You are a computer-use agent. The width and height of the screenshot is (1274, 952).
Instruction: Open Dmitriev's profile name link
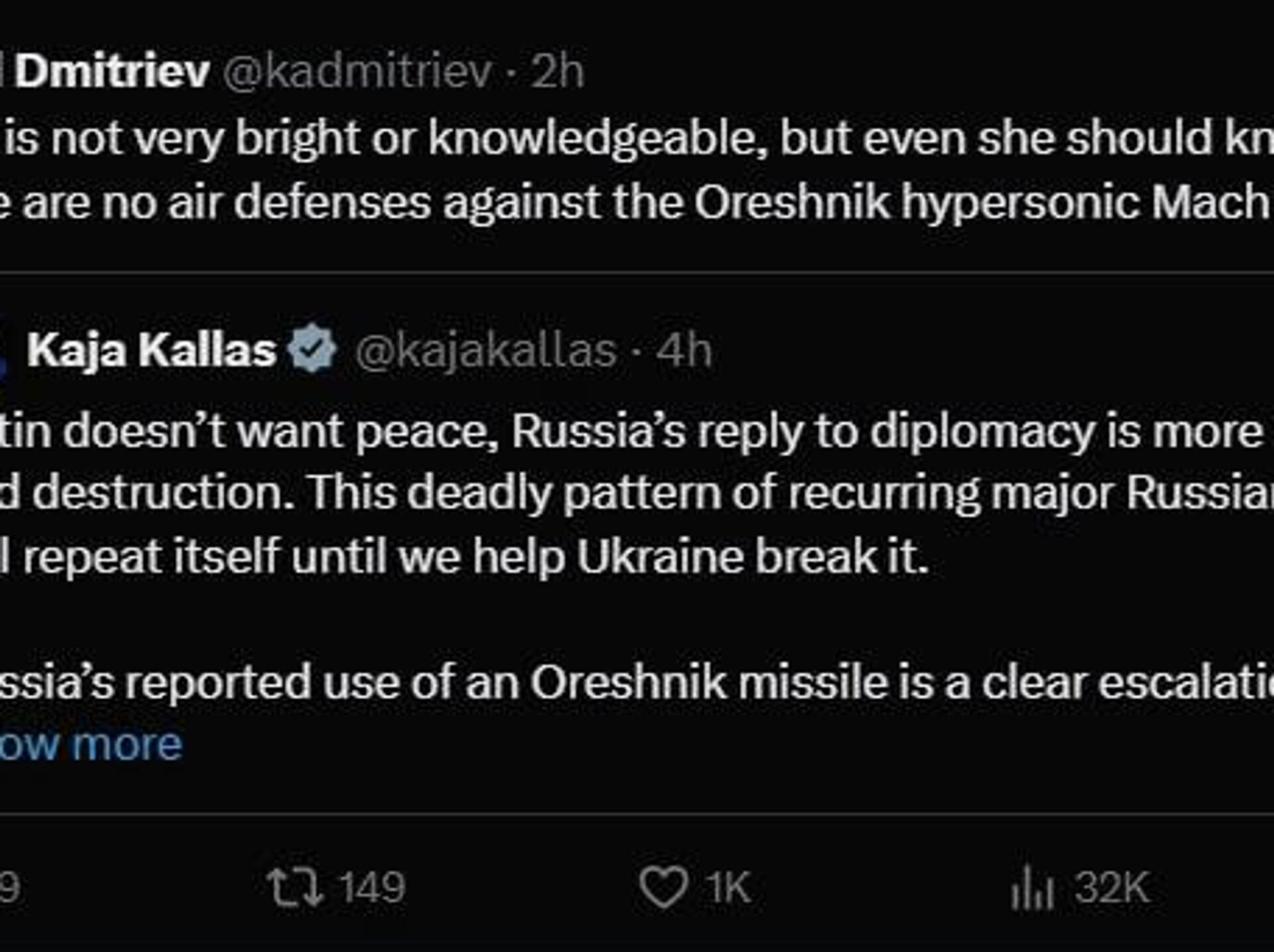click(111, 71)
